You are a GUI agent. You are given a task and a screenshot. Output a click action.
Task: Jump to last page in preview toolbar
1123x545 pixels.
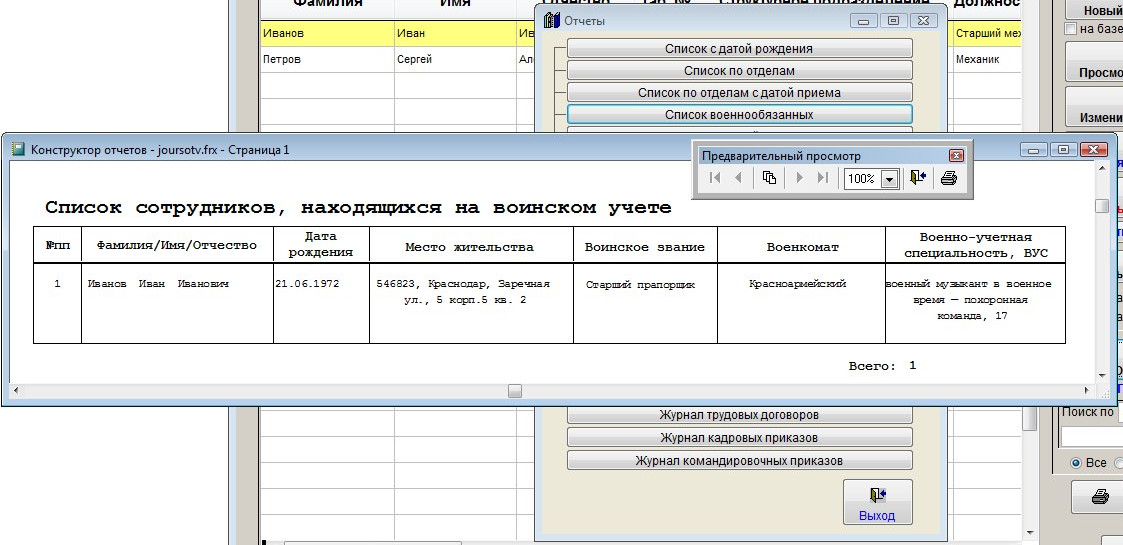tap(823, 178)
